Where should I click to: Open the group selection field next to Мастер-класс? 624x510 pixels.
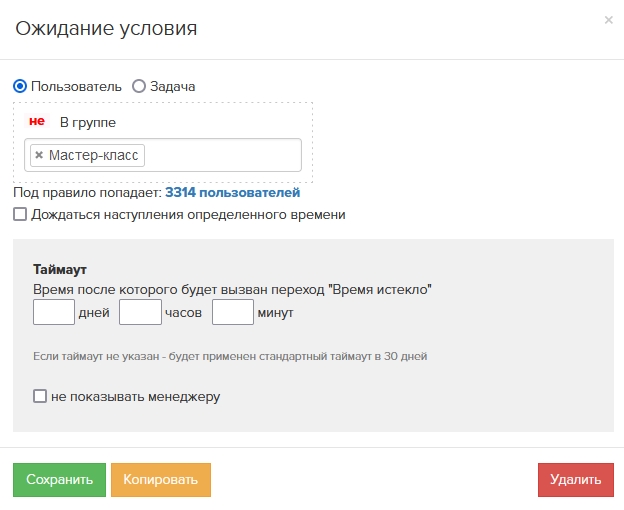pyautogui.click(x=220, y=155)
